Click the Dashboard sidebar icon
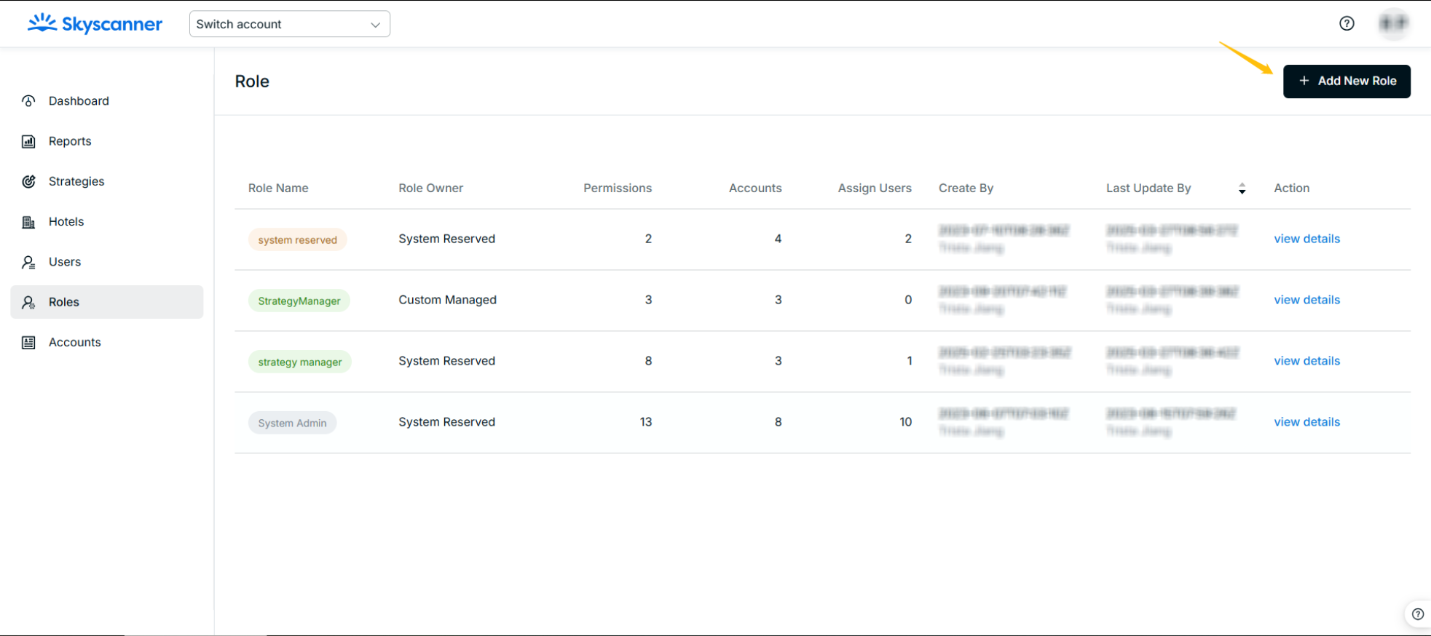Screen dimensions: 1431x636 coord(29,101)
